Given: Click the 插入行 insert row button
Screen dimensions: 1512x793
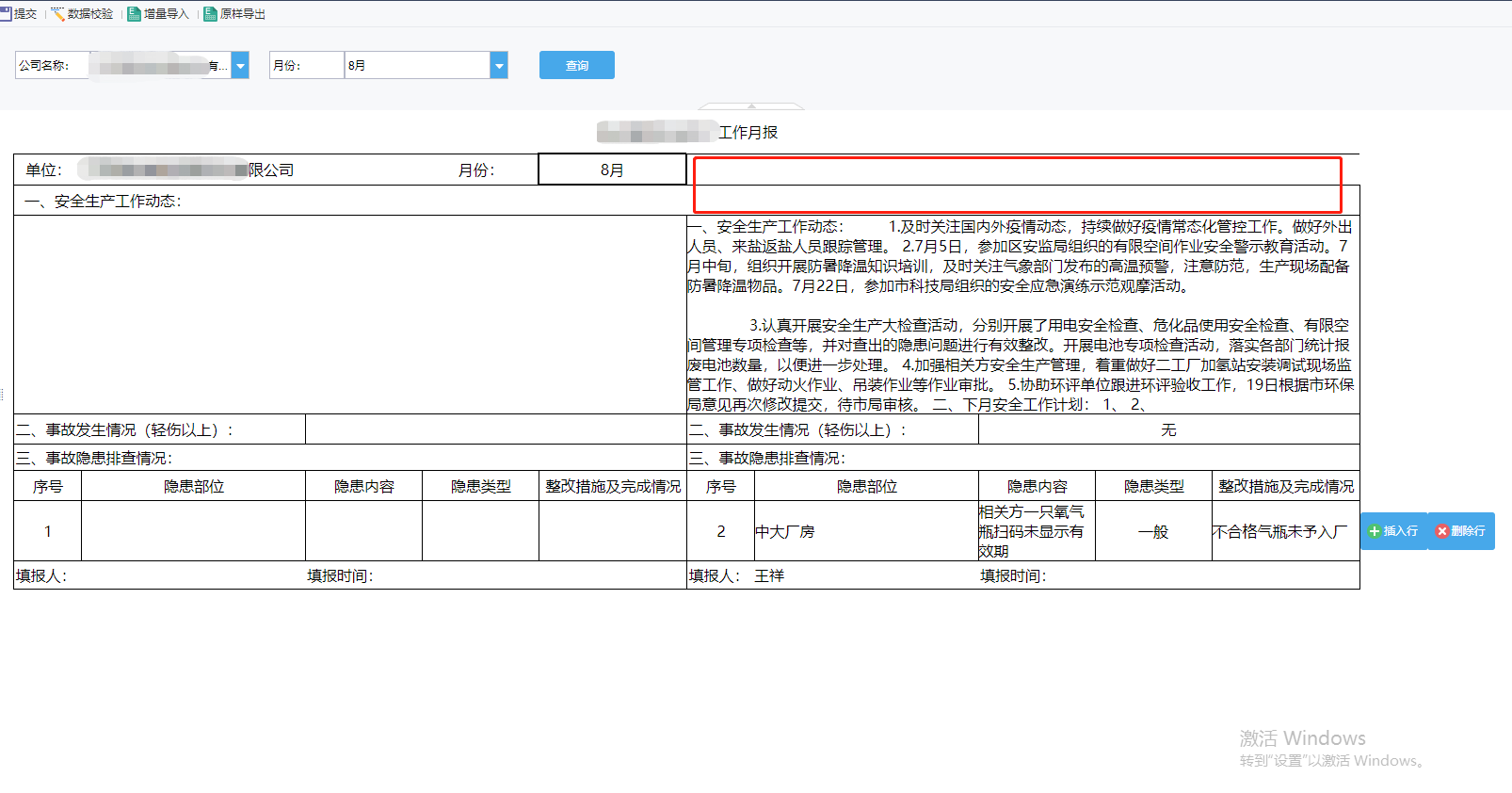Looking at the screenshot, I should [1393, 531].
